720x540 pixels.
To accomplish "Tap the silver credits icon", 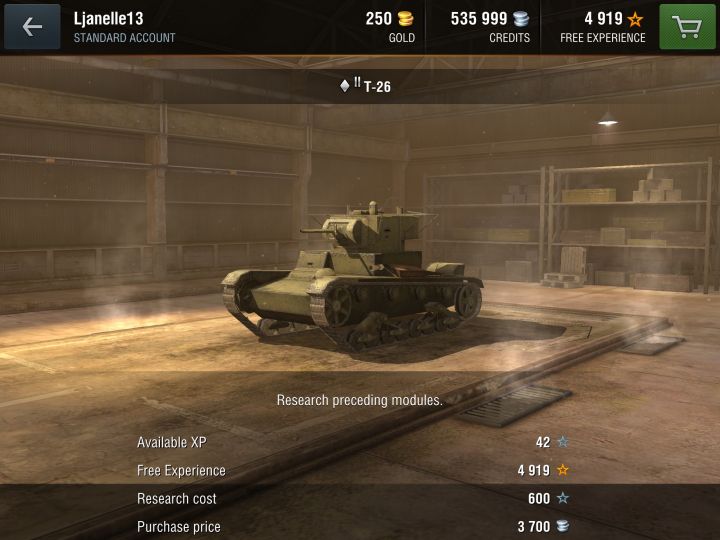I will (x=521, y=19).
